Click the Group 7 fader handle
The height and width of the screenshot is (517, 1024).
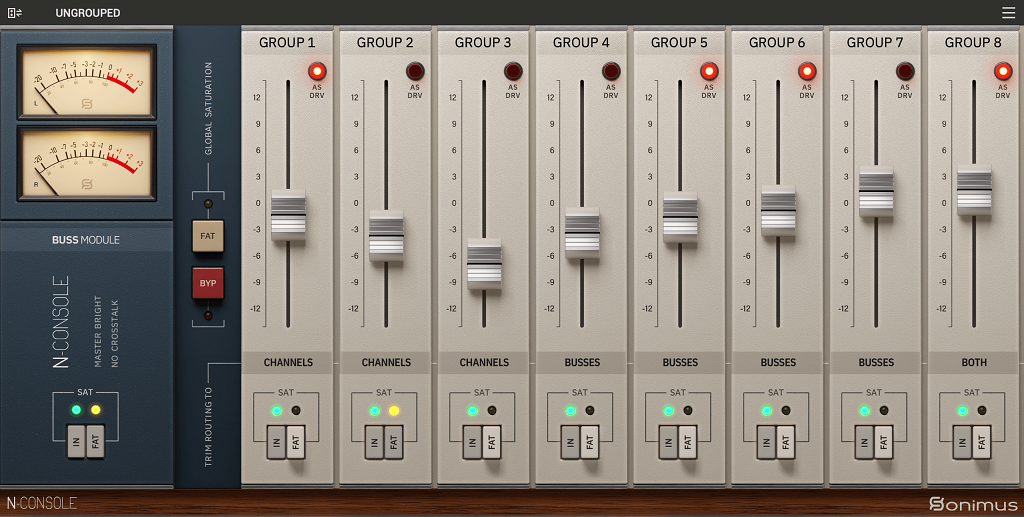(x=876, y=191)
